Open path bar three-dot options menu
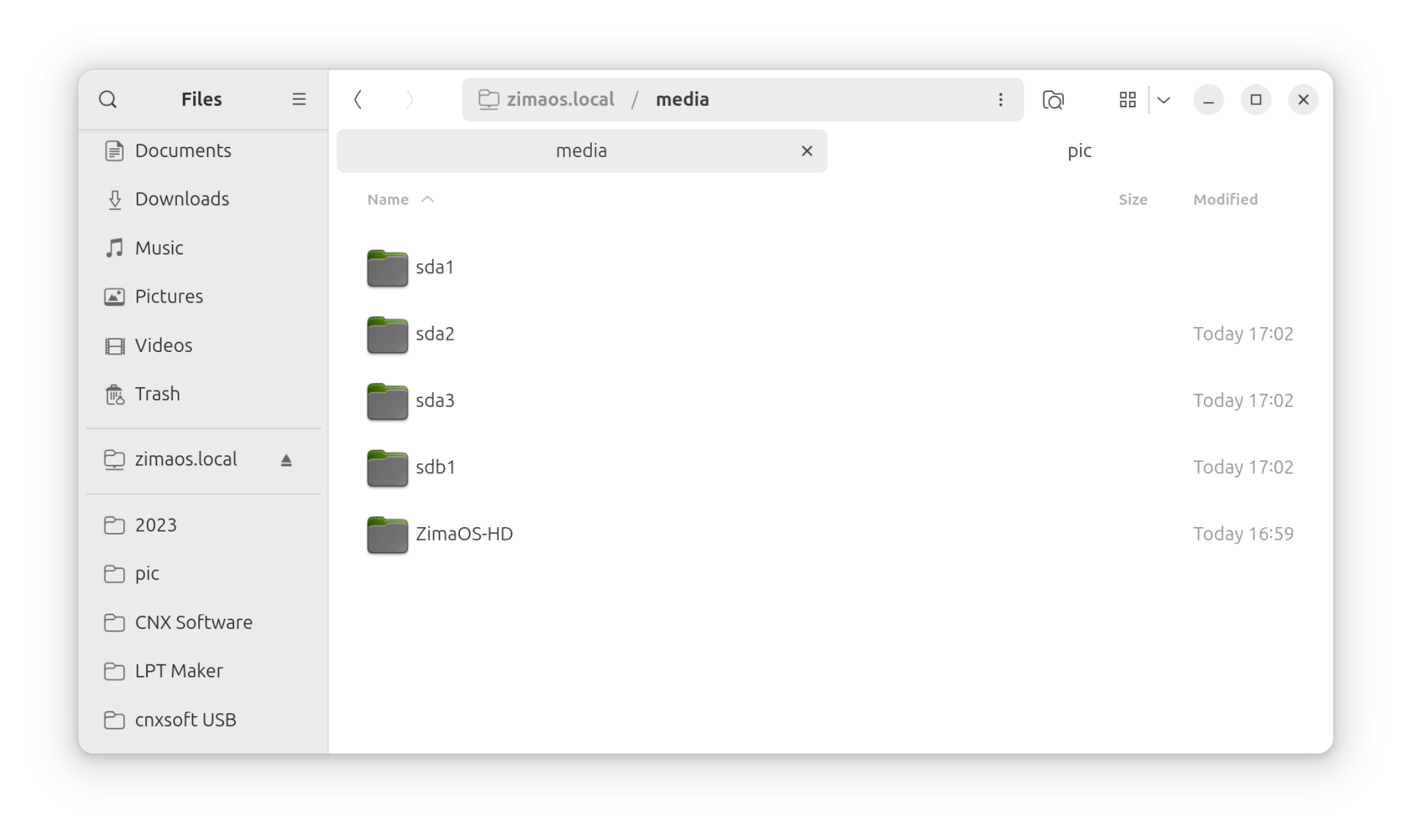This screenshot has height=840, width=1411. click(1001, 99)
